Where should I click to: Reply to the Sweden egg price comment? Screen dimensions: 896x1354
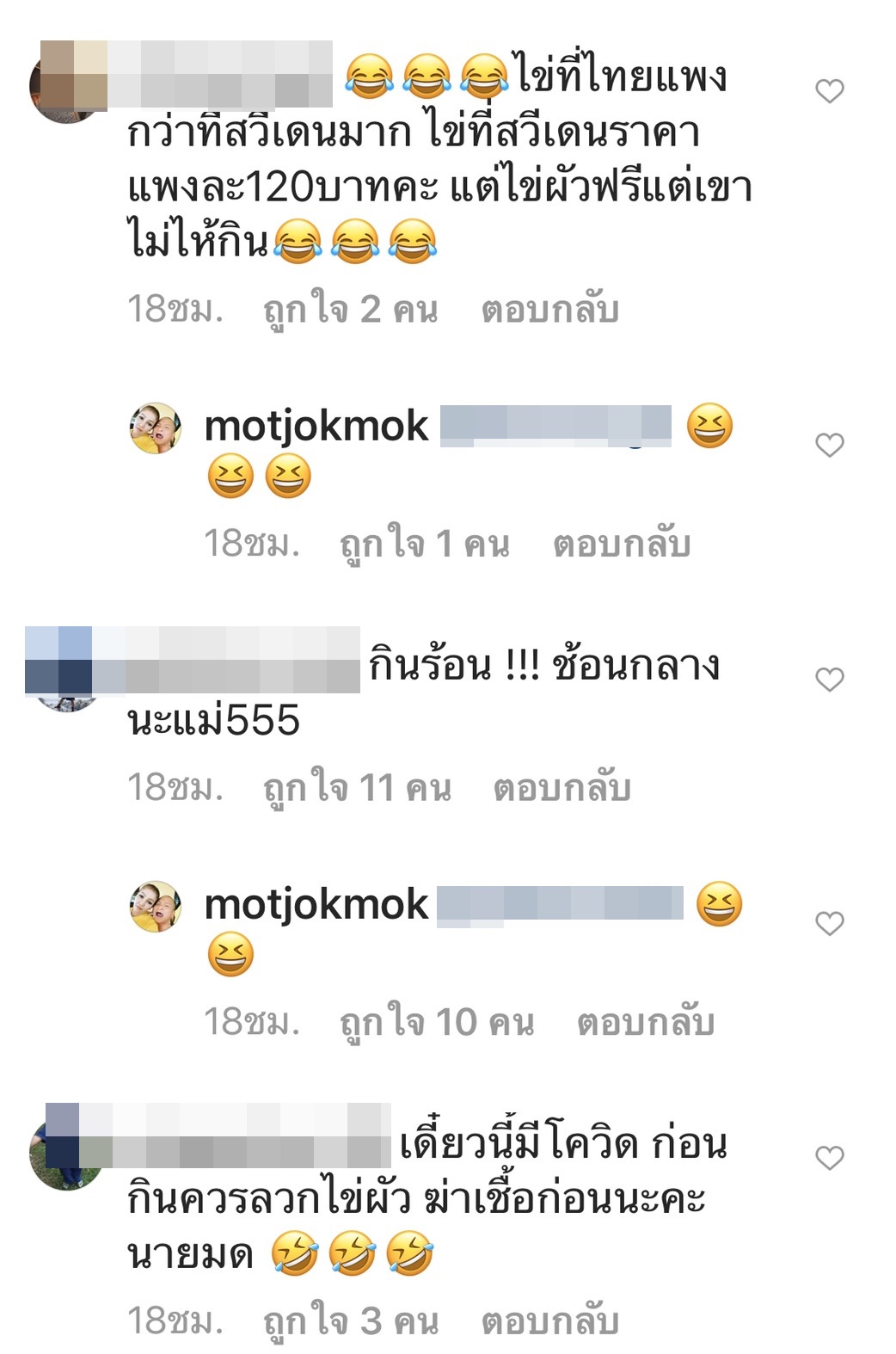click(549, 310)
